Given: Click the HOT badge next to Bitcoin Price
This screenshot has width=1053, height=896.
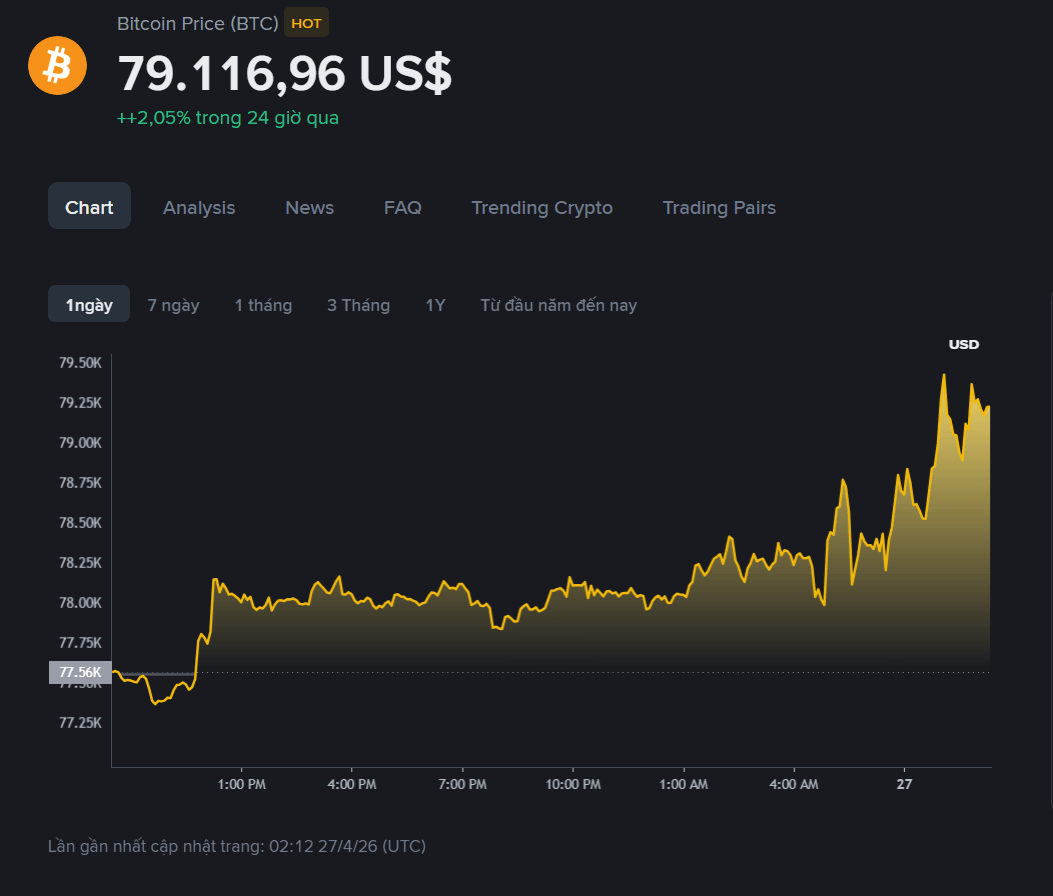Looking at the screenshot, I should 306,23.
